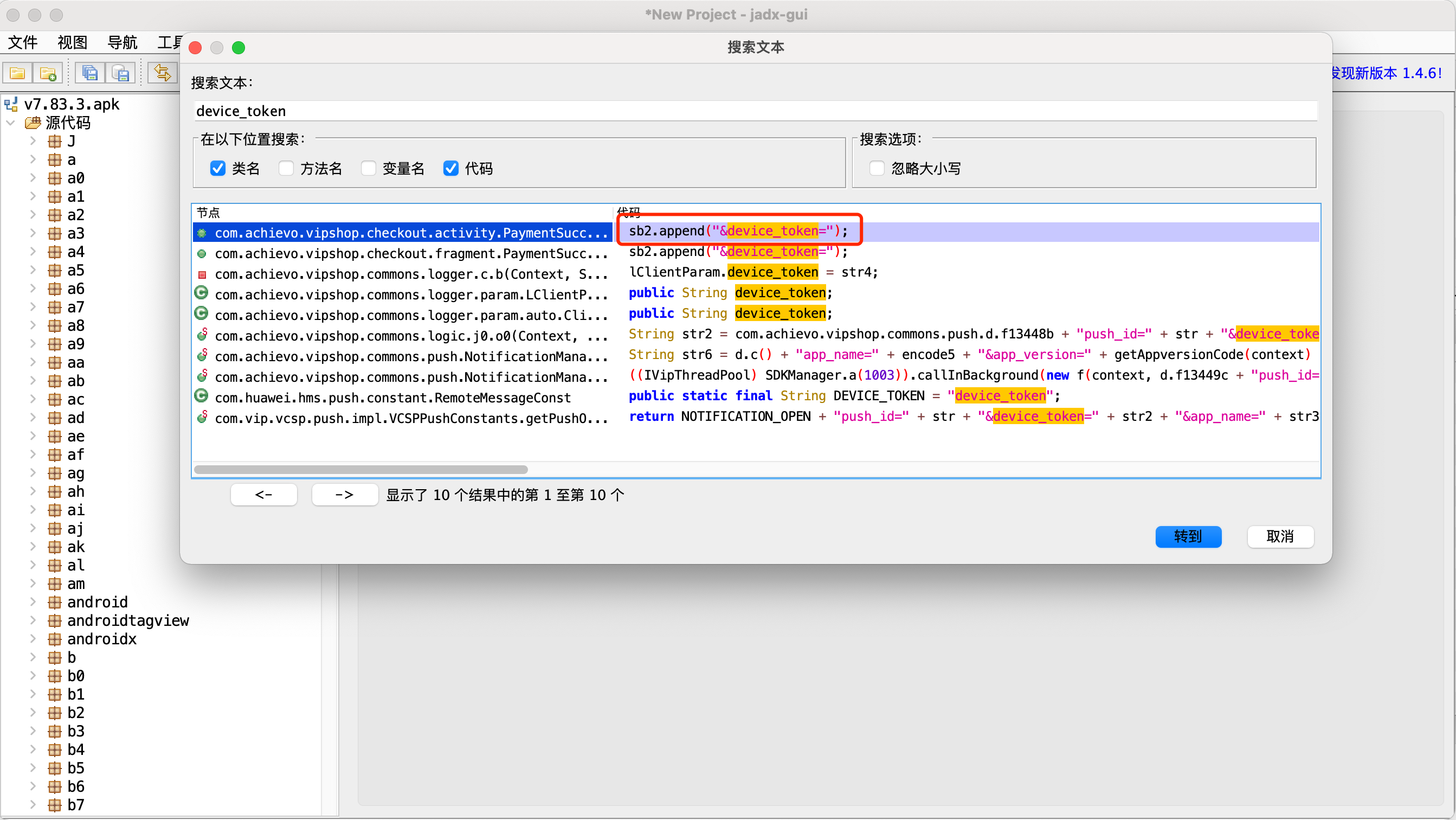Viewport: 1456px width, 820px height.
Task: Open the 视图 menu
Action: [72, 42]
